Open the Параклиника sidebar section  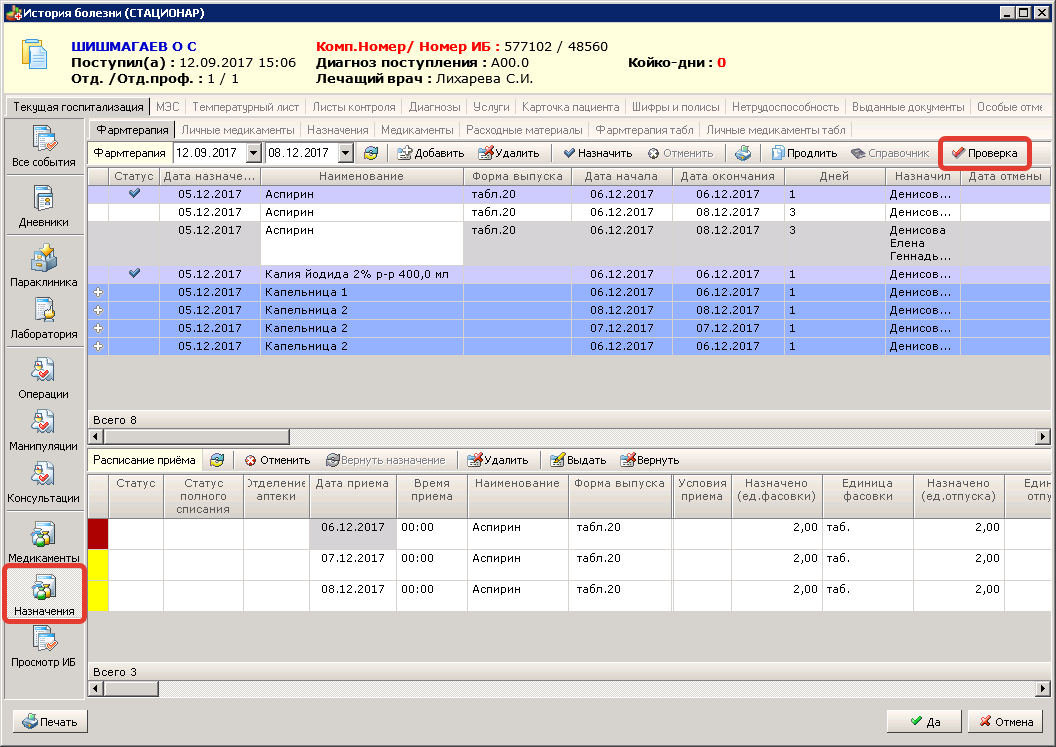tap(44, 267)
